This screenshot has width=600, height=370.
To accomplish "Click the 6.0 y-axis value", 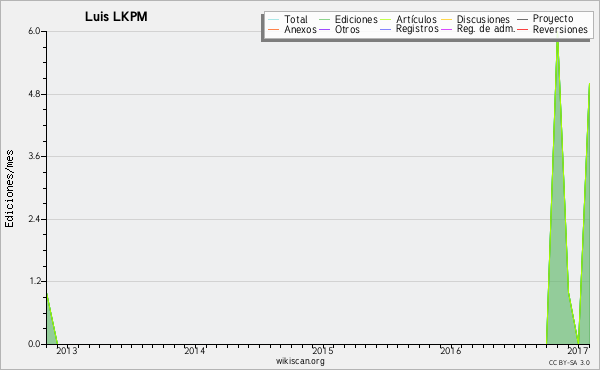I will 34,31.
